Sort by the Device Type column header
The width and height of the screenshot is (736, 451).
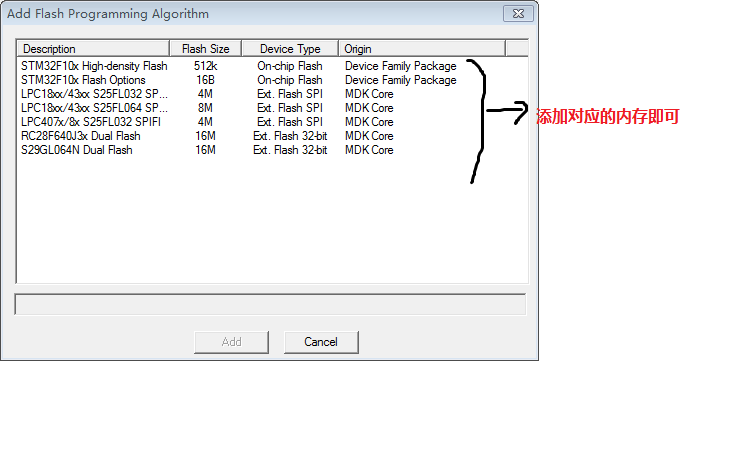point(290,49)
